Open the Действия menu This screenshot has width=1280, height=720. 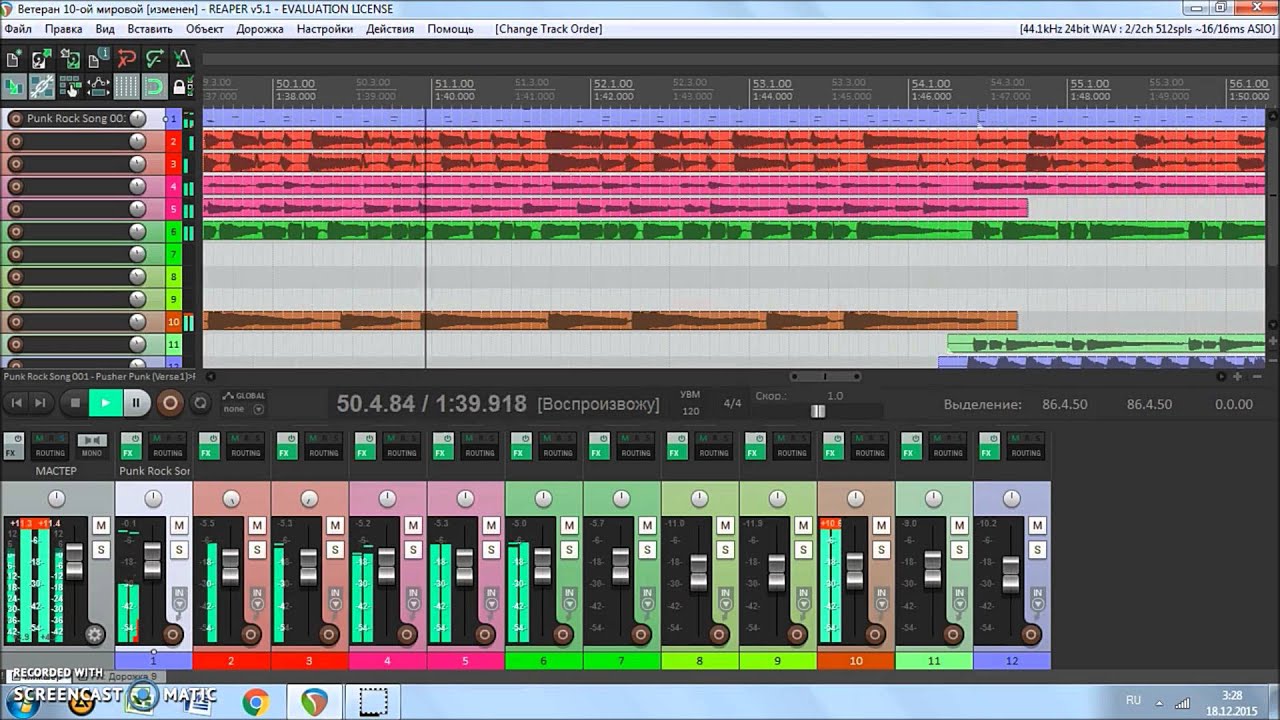pyautogui.click(x=390, y=29)
